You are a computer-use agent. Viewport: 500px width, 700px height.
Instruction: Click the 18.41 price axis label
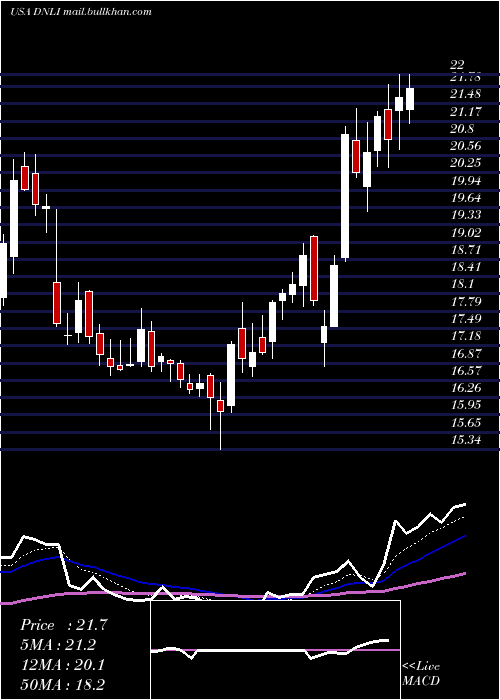(466, 267)
